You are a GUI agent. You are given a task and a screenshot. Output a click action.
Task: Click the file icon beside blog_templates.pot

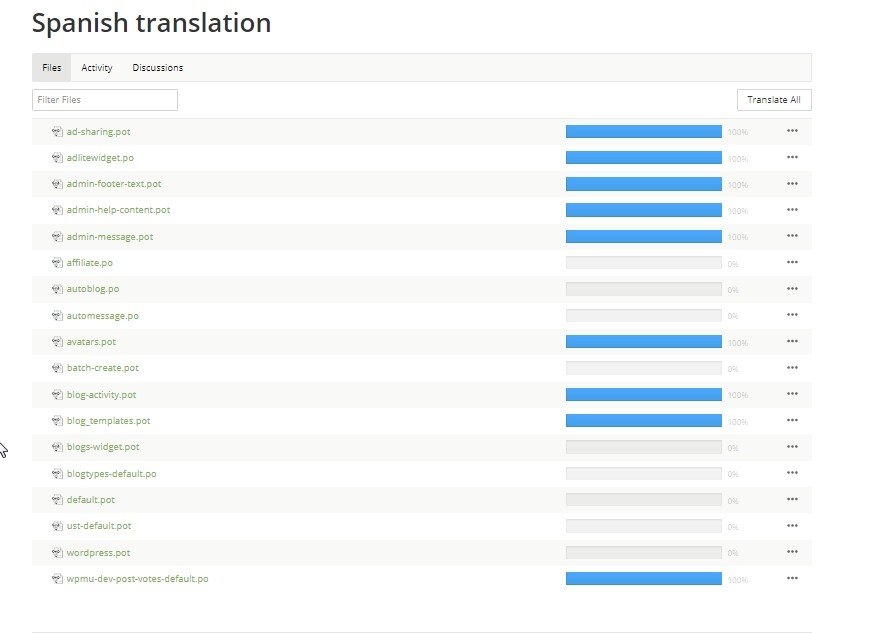point(57,421)
